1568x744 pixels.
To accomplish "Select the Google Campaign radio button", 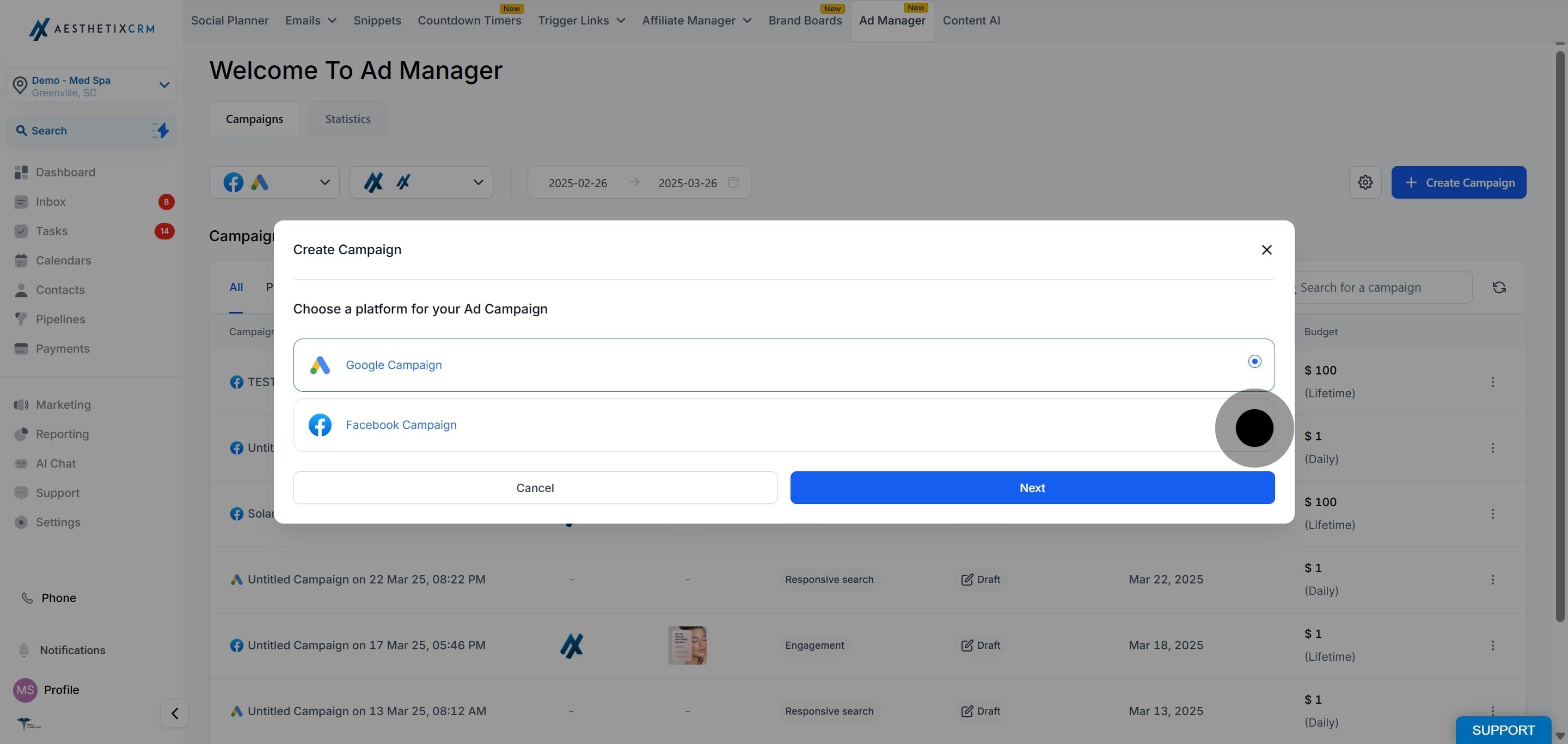I will pos(1254,361).
